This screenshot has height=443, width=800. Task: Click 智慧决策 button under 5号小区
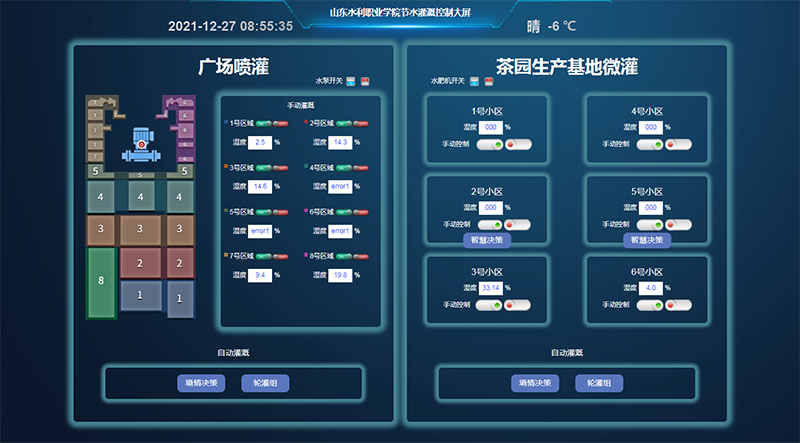[x=646, y=240]
